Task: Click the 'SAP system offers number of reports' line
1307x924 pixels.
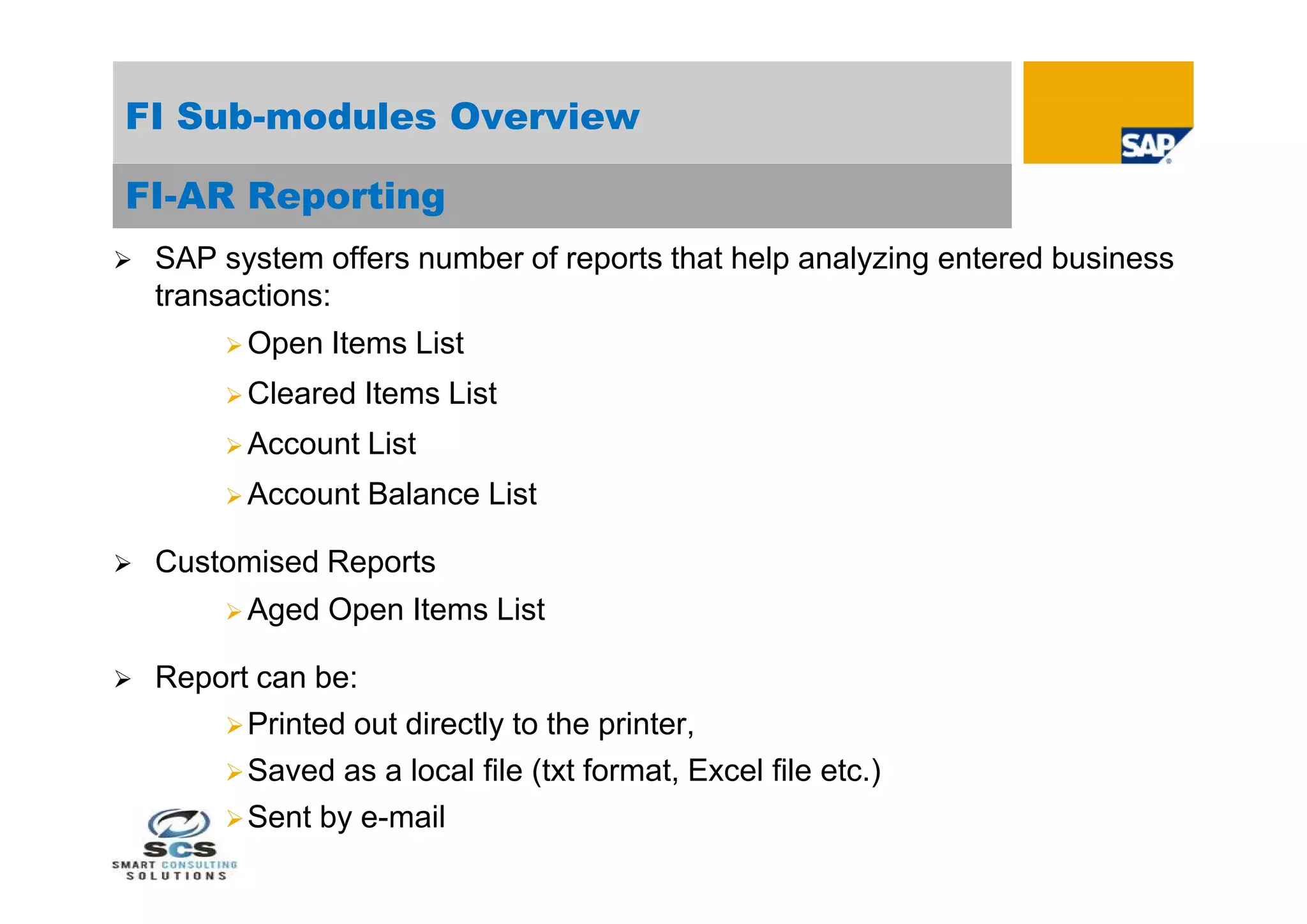Action: click(664, 258)
